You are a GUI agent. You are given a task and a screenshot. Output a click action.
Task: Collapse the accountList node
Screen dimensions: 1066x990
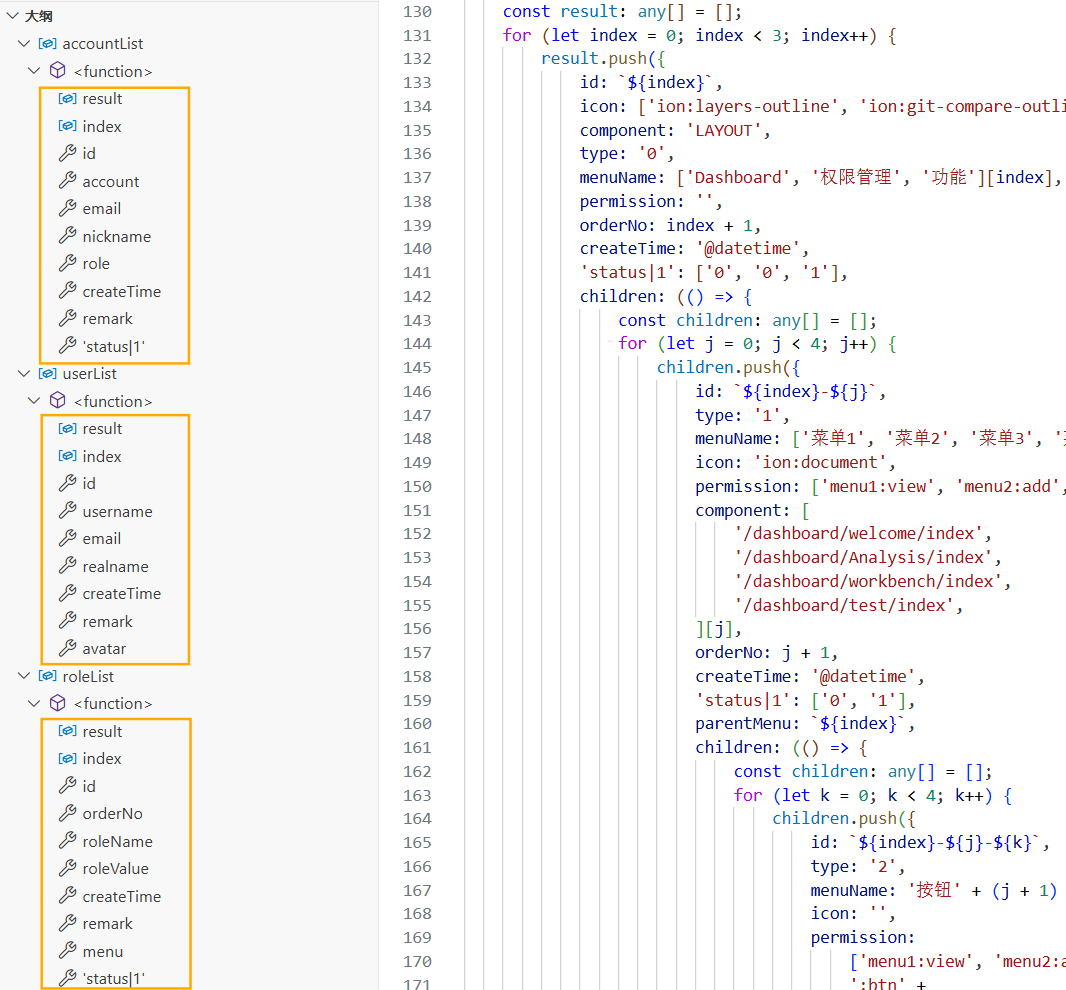[24, 44]
